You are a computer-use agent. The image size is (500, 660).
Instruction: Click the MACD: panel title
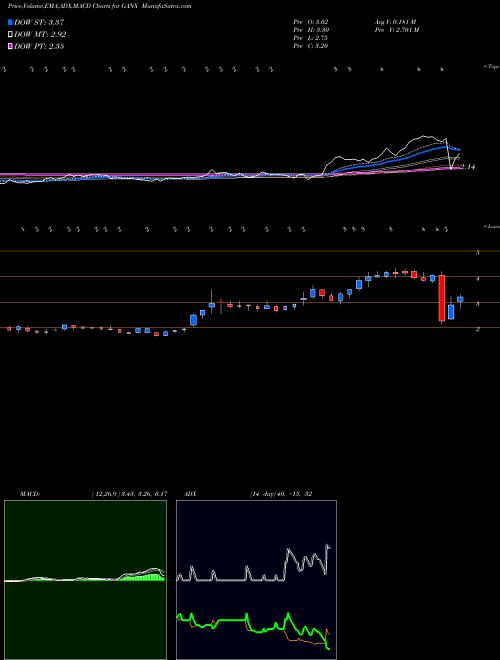(30, 494)
